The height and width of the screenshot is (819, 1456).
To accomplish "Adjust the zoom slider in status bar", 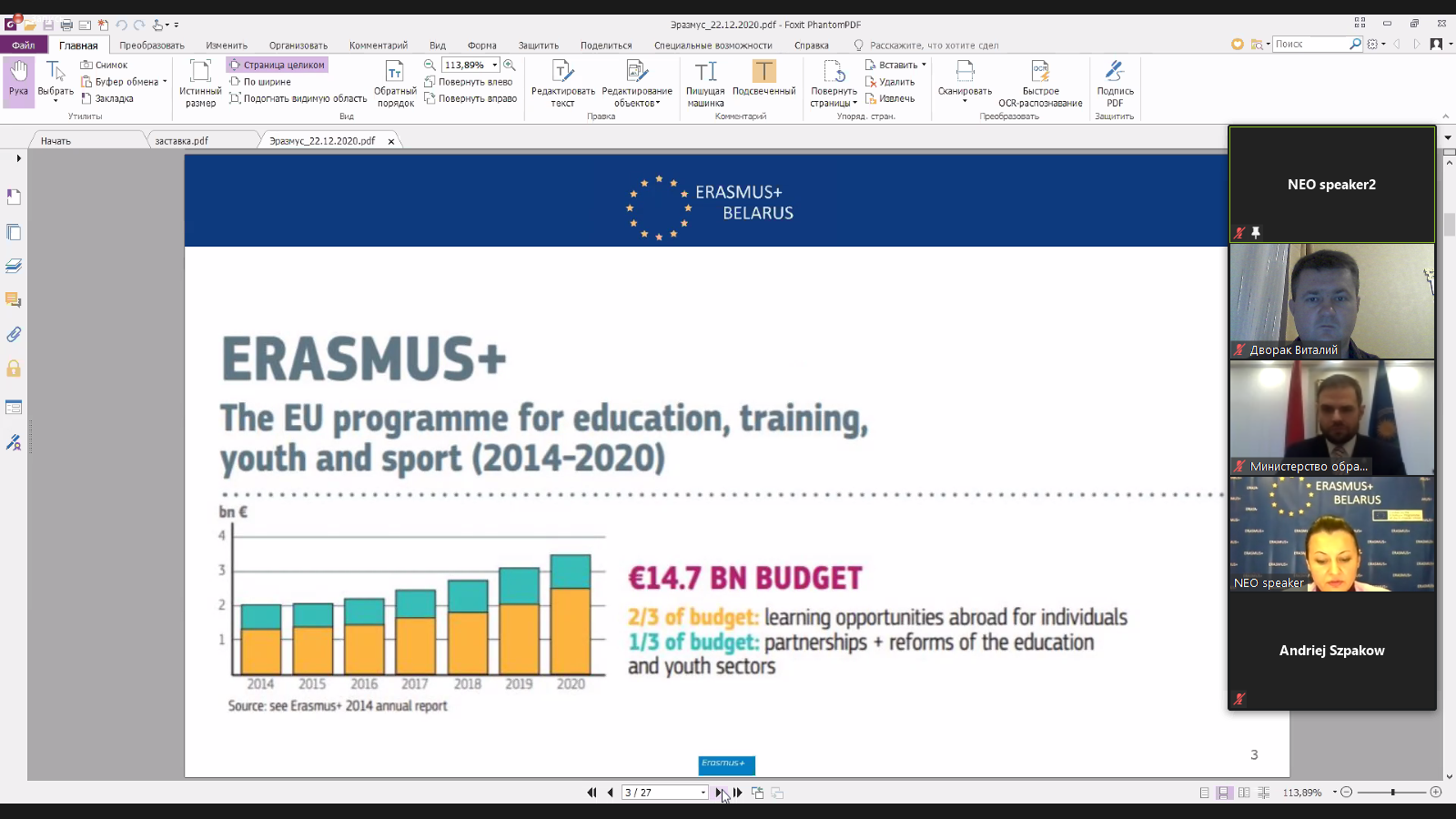I will 1392,793.
